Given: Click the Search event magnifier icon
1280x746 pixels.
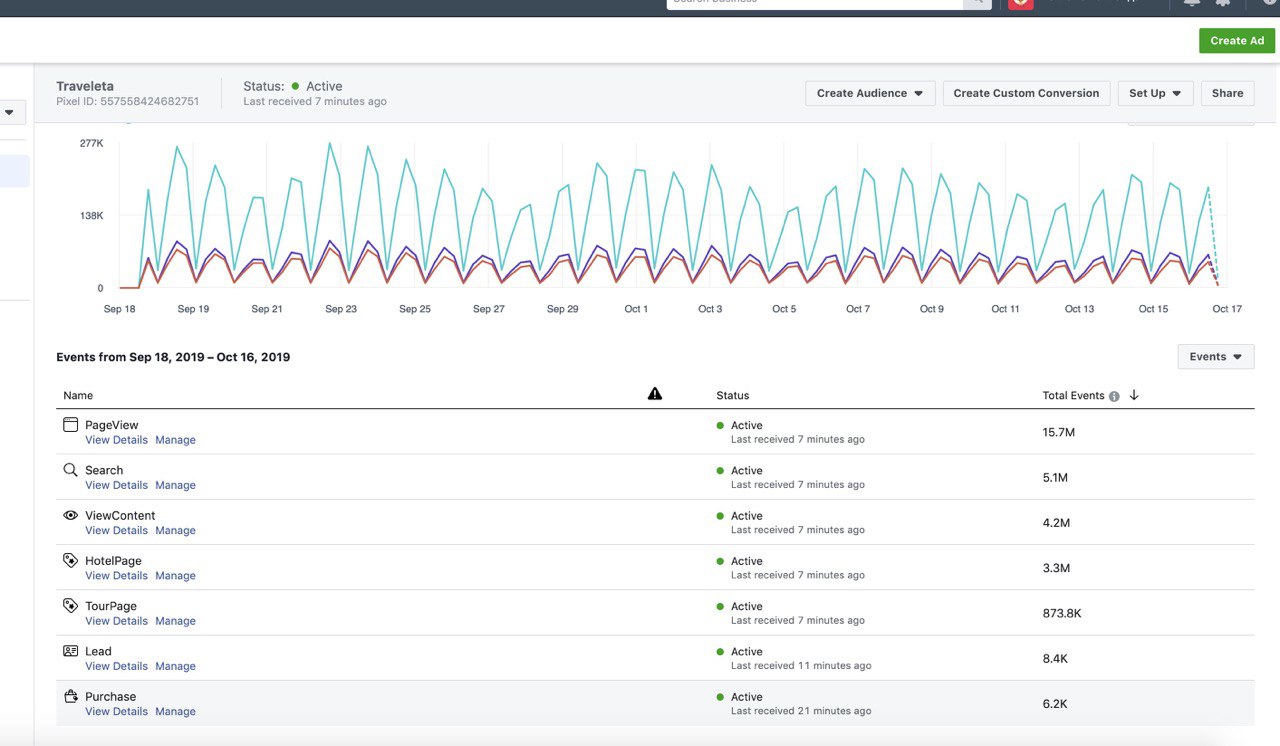Looking at the screenshot, I should pyautogui.click(x=70, y=470).
